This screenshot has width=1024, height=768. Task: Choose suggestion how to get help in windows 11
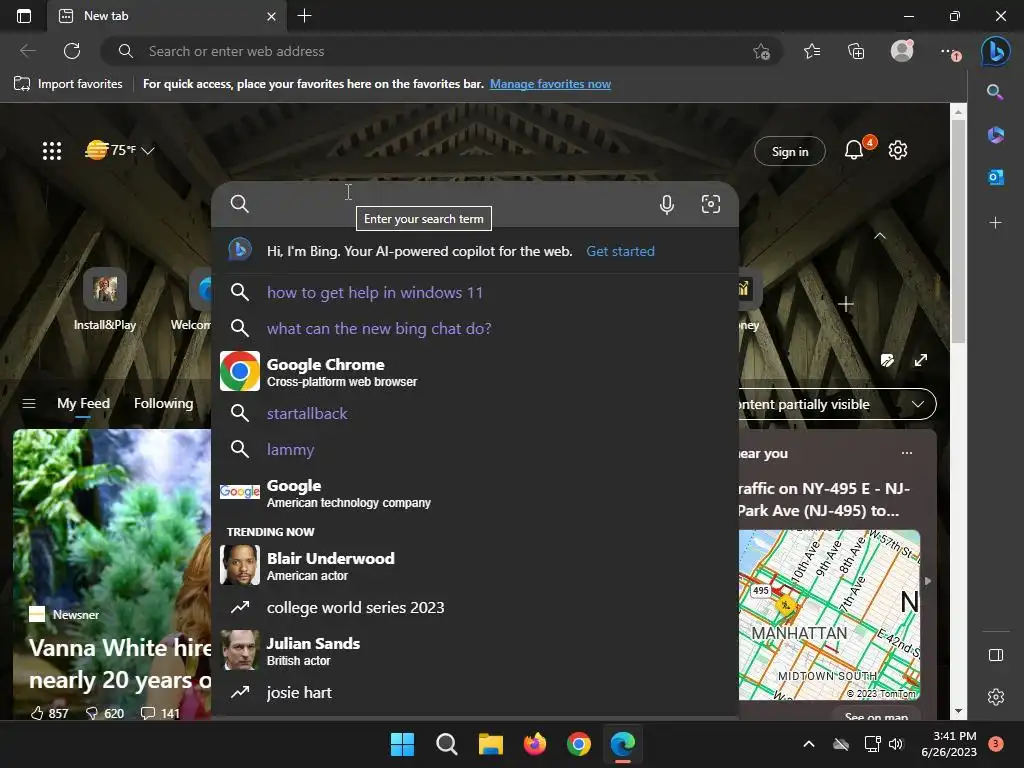coord(475,293)
